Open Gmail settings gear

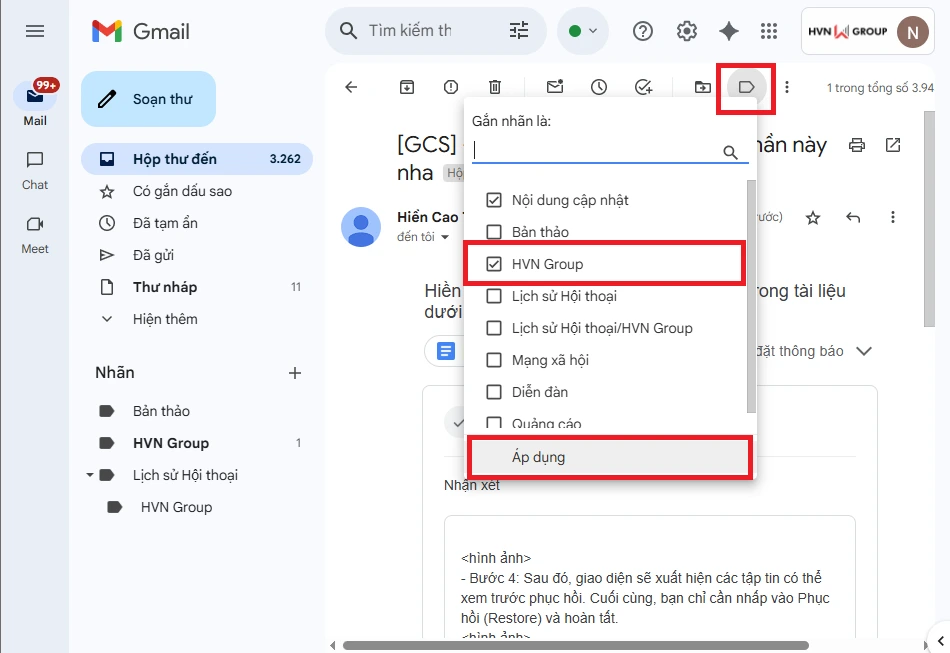687,31
